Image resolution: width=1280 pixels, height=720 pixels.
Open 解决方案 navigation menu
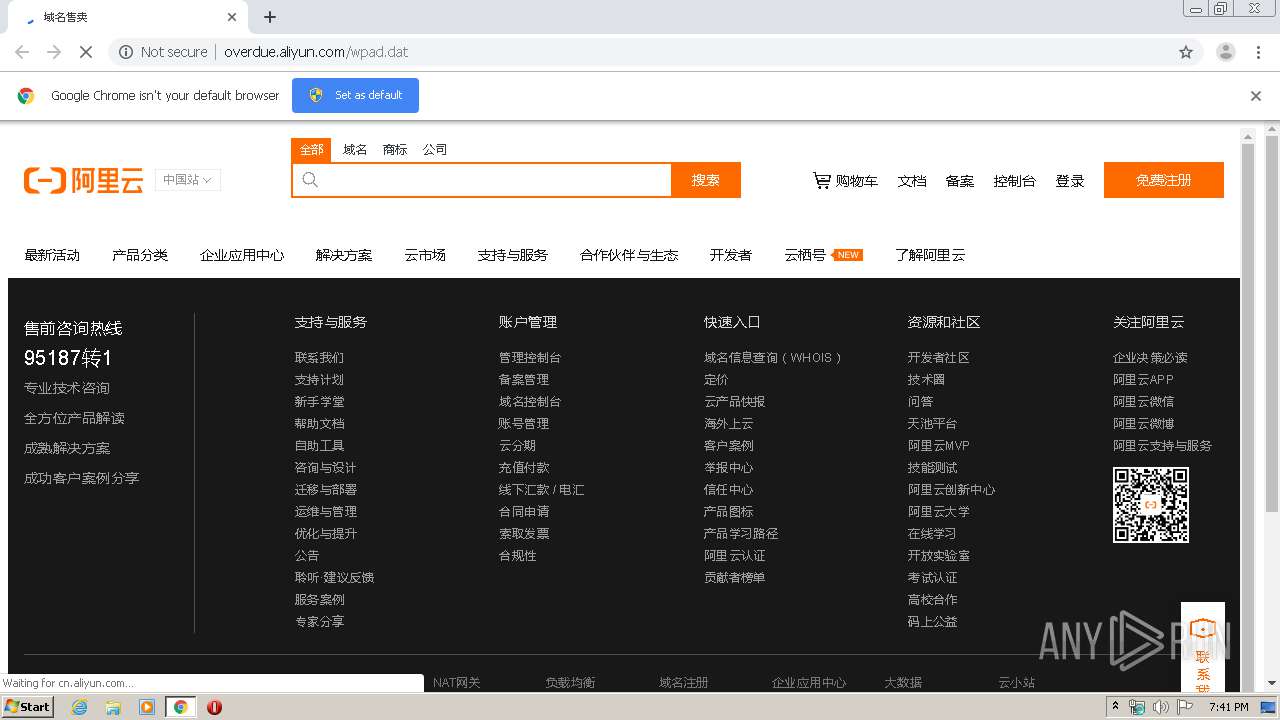pos(344,255)
